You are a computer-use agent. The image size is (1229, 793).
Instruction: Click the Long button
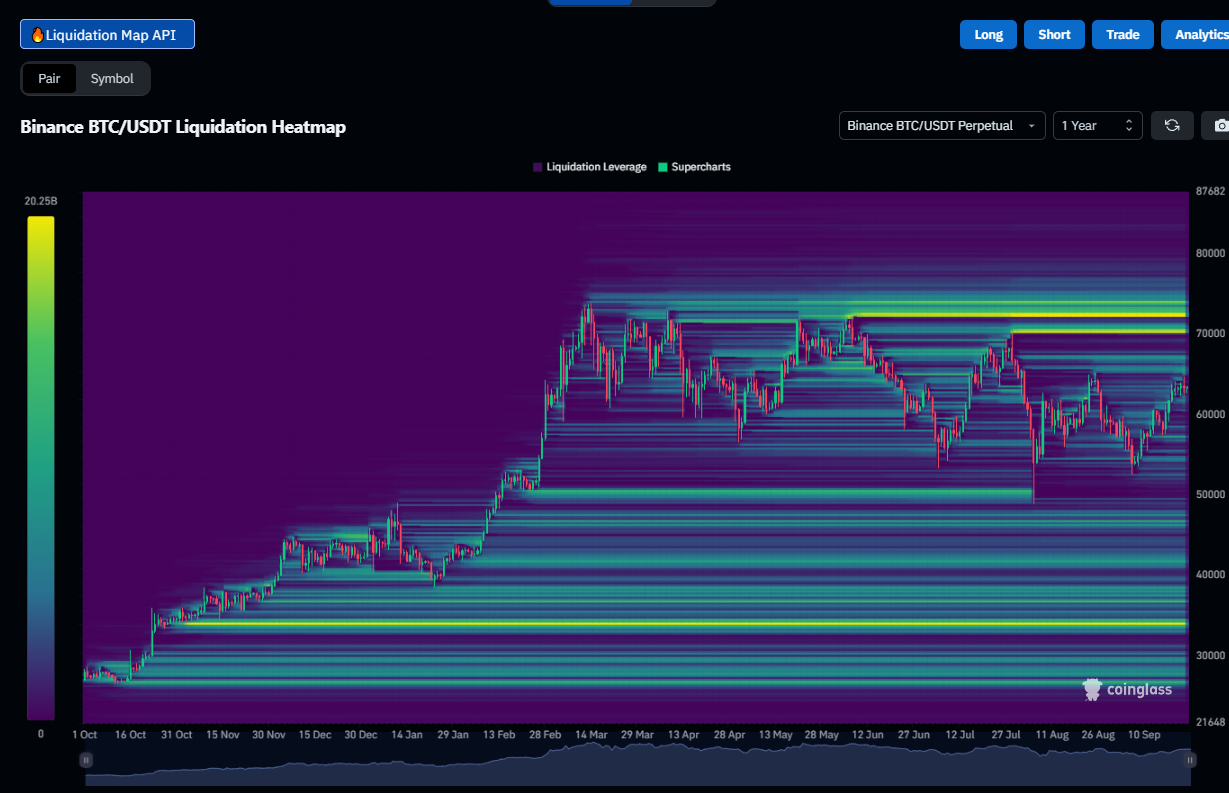tap(987, 33)
